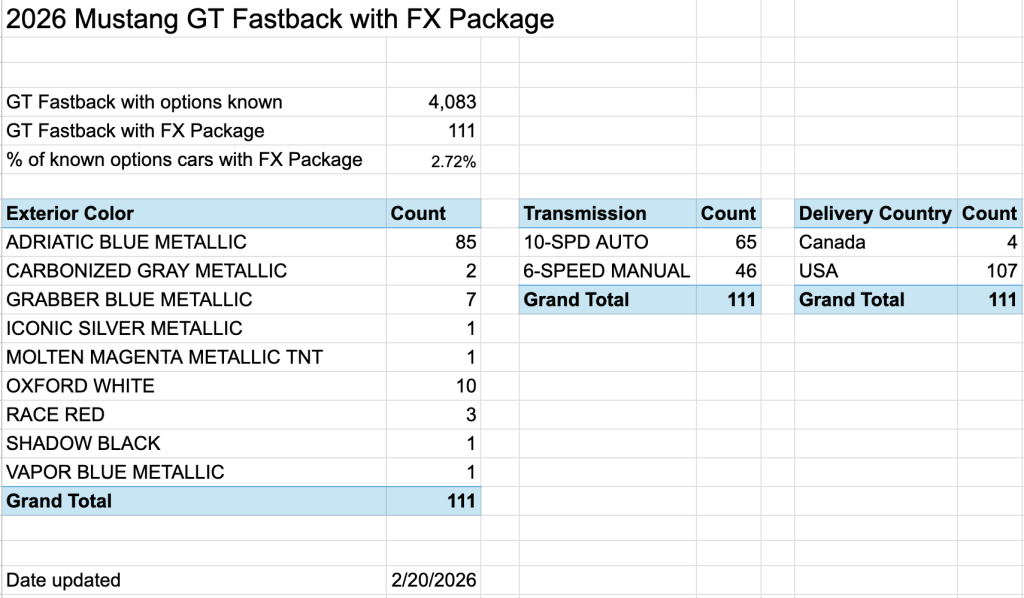The height and width of the screenshot is (598, 1024).
Task: Click the 'Delivery Country' header cell
Action: (875, 213)
